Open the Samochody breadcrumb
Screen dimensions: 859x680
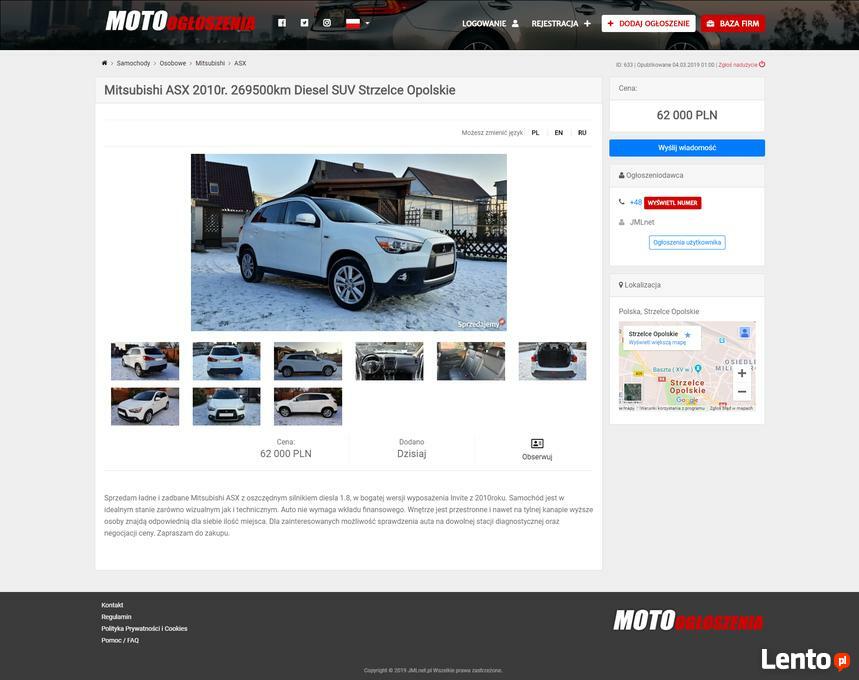click(x=133, y=64)
